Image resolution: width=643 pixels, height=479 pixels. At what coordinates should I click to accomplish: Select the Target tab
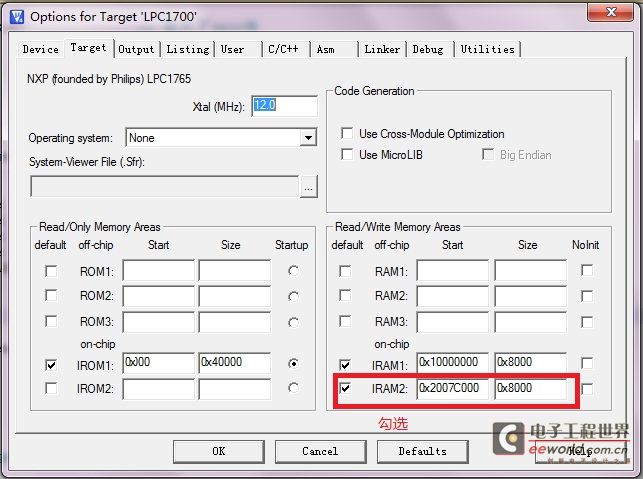88,48
